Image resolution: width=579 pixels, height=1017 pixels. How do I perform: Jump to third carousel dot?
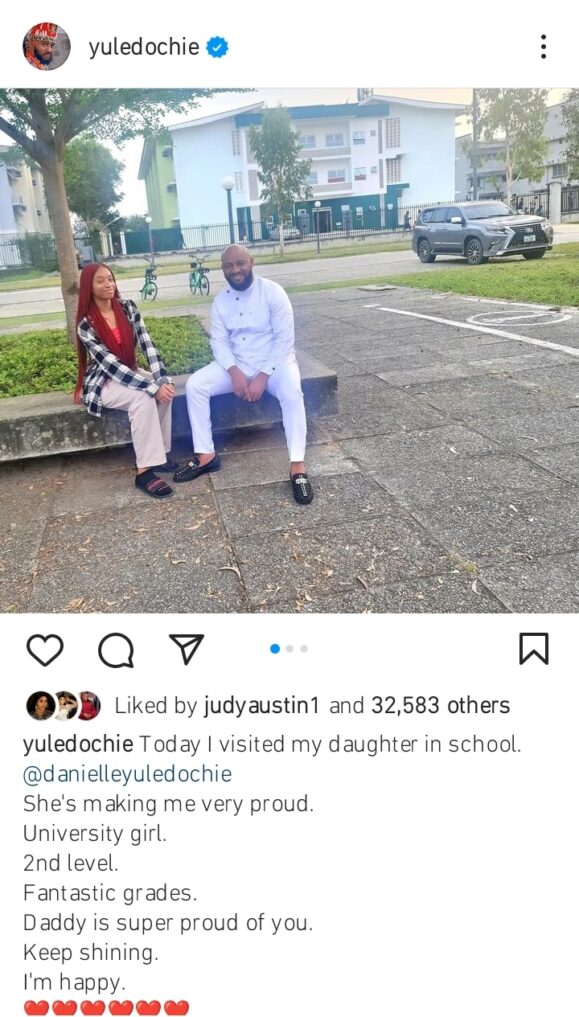303,649
